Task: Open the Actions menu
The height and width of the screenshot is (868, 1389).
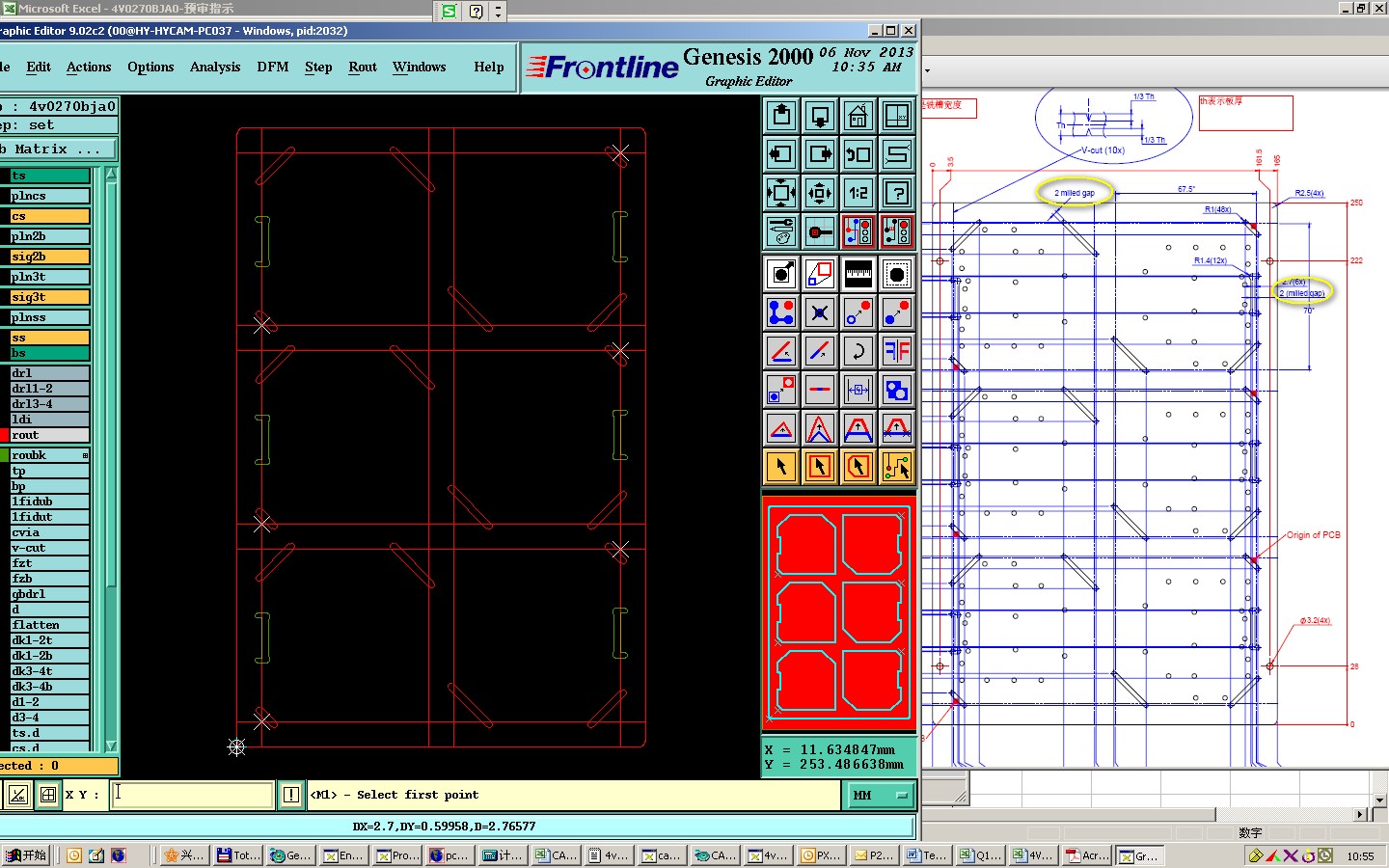Action: point(89,67)
